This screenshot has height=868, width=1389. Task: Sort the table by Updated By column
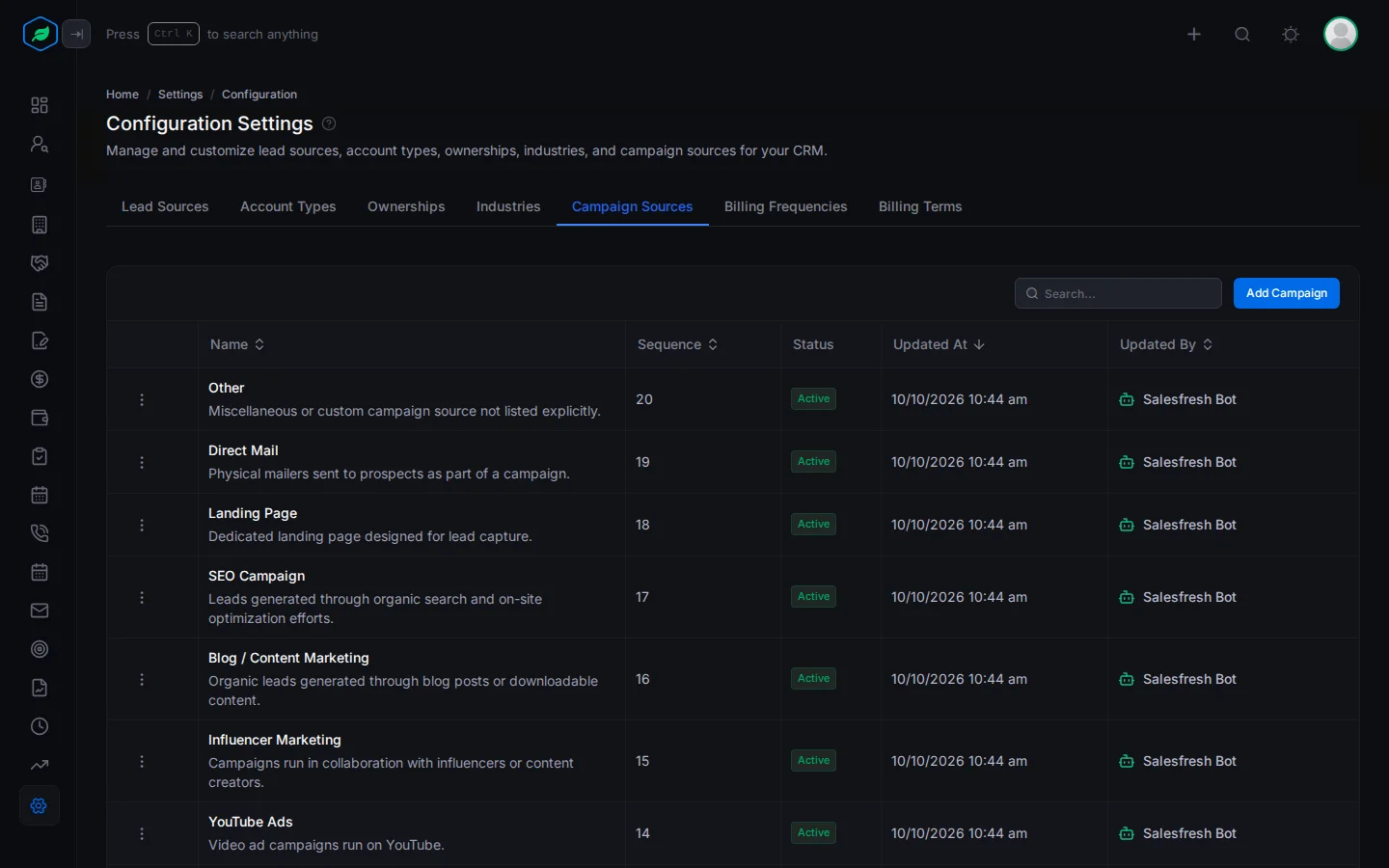tap(1166, 344)
